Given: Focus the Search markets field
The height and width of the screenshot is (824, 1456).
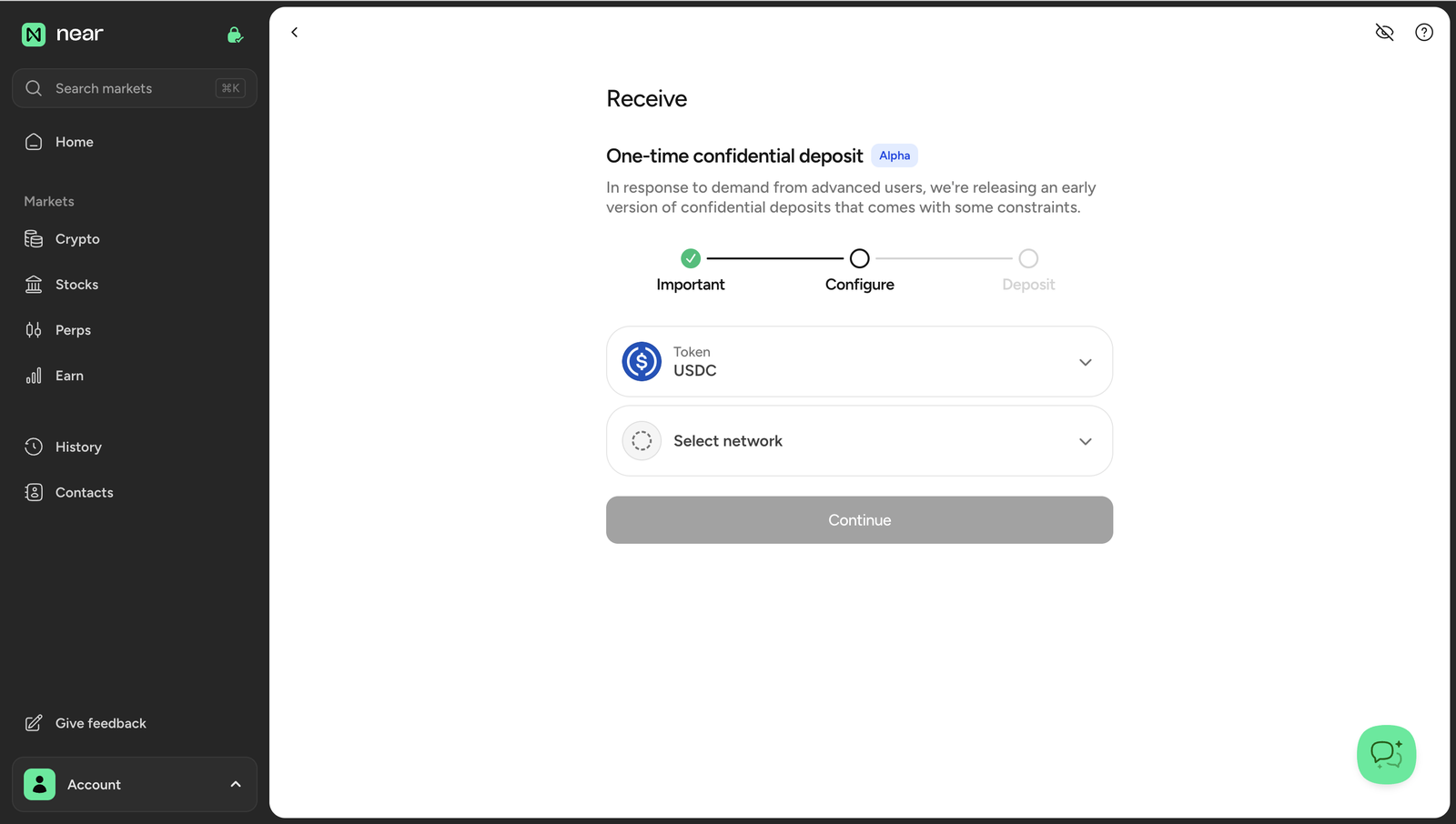Looking at the screenshot, I should (x=135, y=88).
